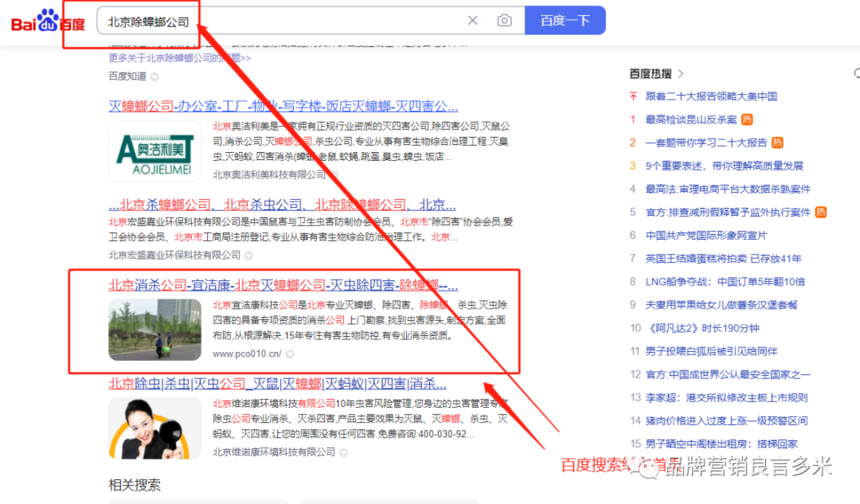Open the 百度热搜 heading
Image resolution: width=860 pixels, height=504 pixels.
650,73
